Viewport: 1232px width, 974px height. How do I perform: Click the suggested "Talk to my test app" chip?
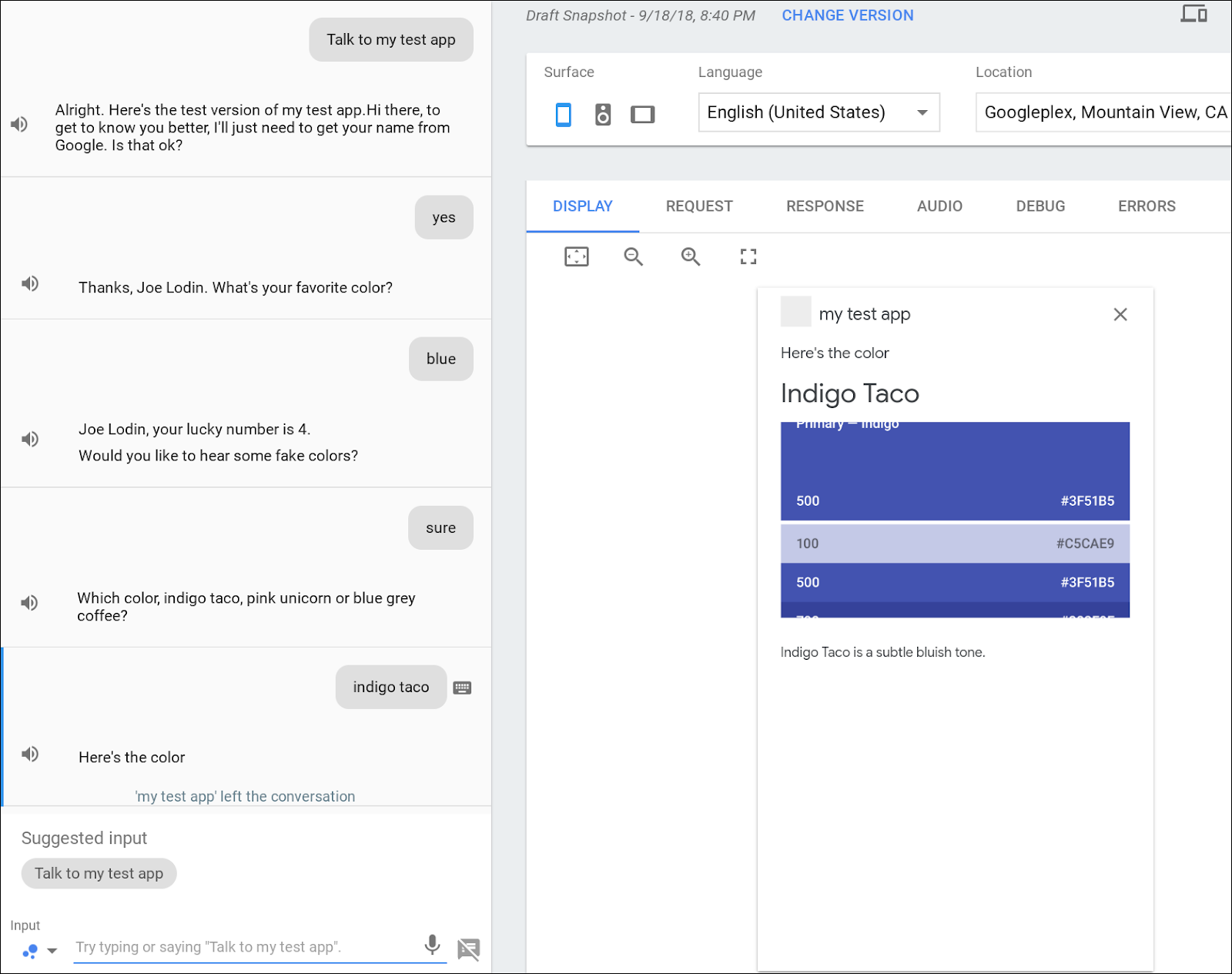coord(99,874)
